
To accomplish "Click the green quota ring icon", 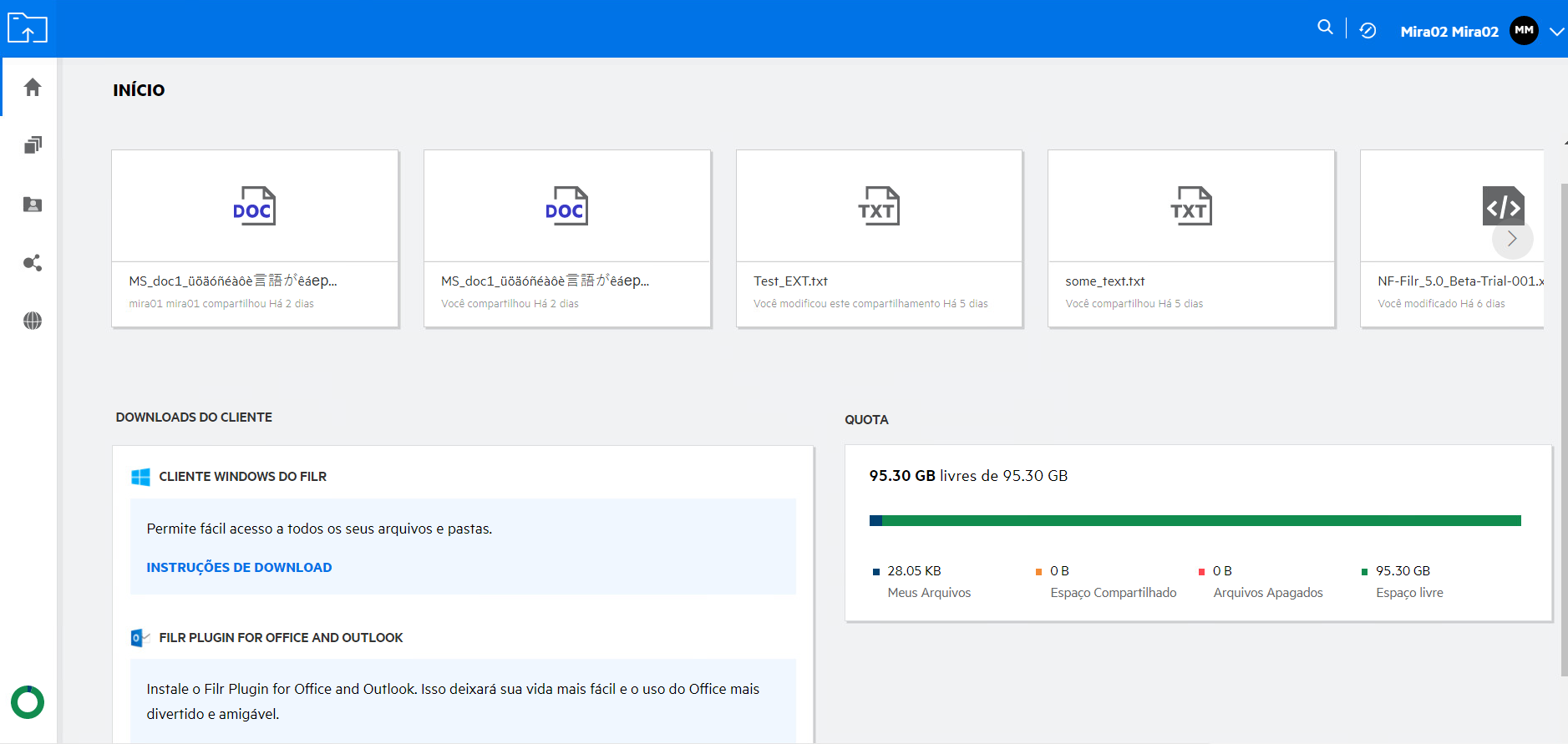I will click(x=28, y=702).
